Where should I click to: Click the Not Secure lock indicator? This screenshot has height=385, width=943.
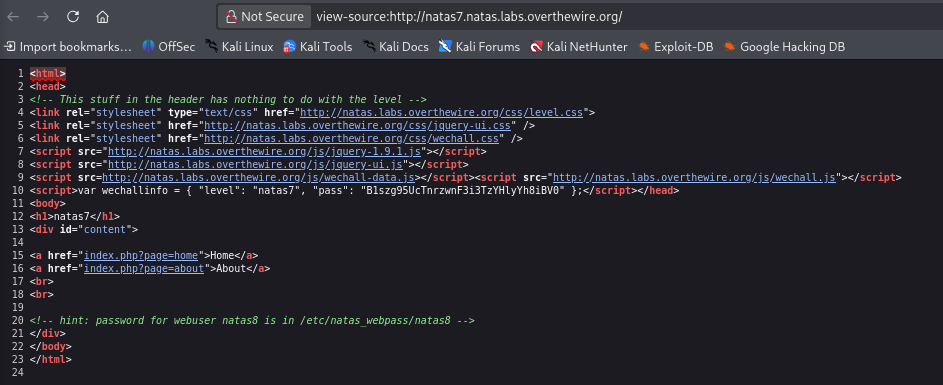coord(265,17)
